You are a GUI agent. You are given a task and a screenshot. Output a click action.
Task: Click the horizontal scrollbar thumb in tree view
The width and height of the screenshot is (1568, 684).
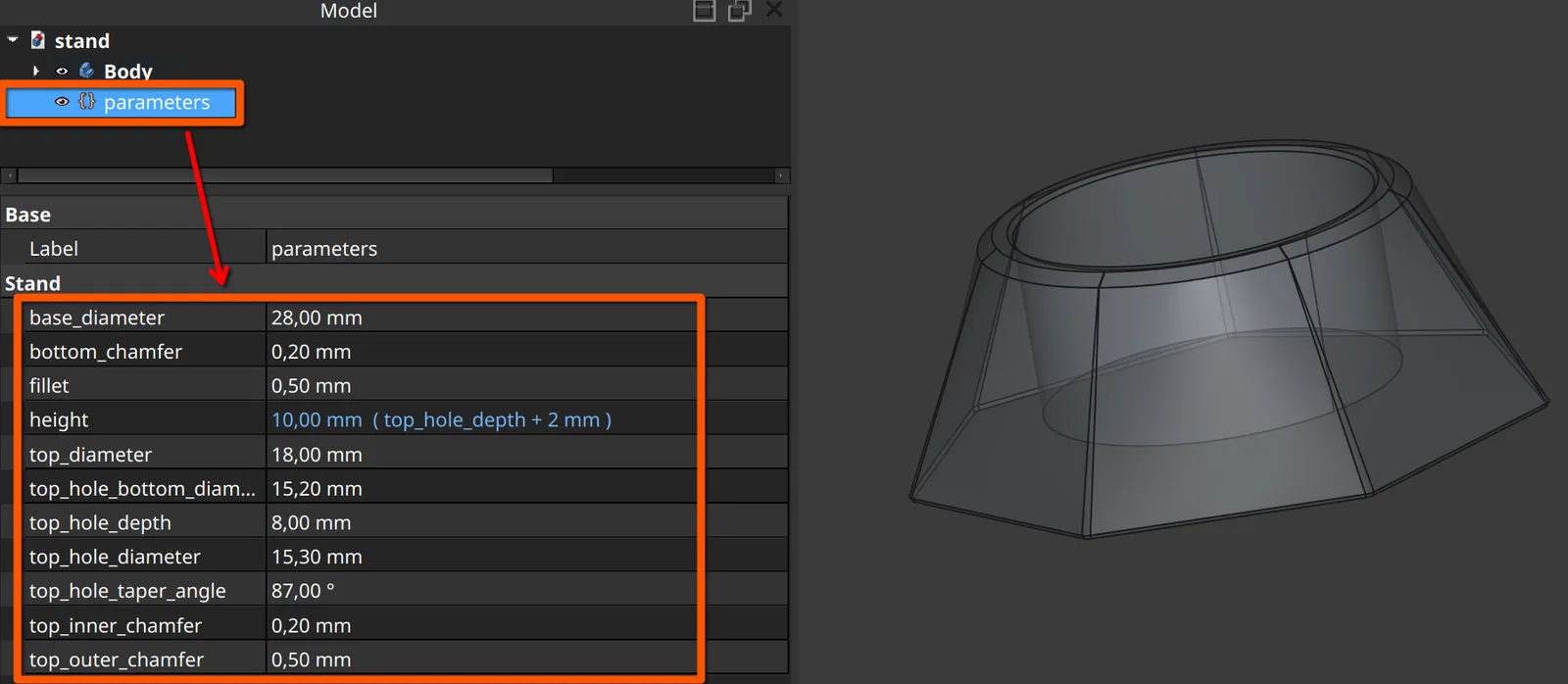pyautogui.click(x=285, y=175)
